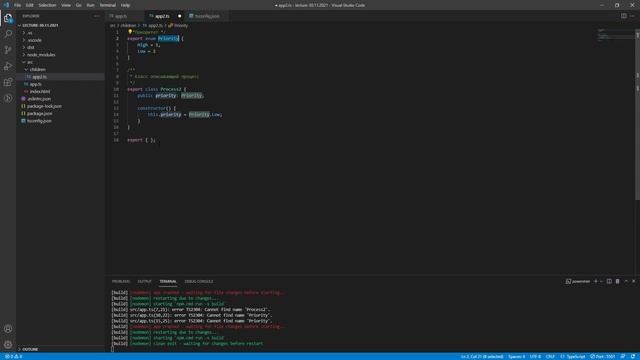Open editor More Actions ellipsis
The width and height of the screenshot is (640, 360).
pyautogui.click(x=632, y=16)
